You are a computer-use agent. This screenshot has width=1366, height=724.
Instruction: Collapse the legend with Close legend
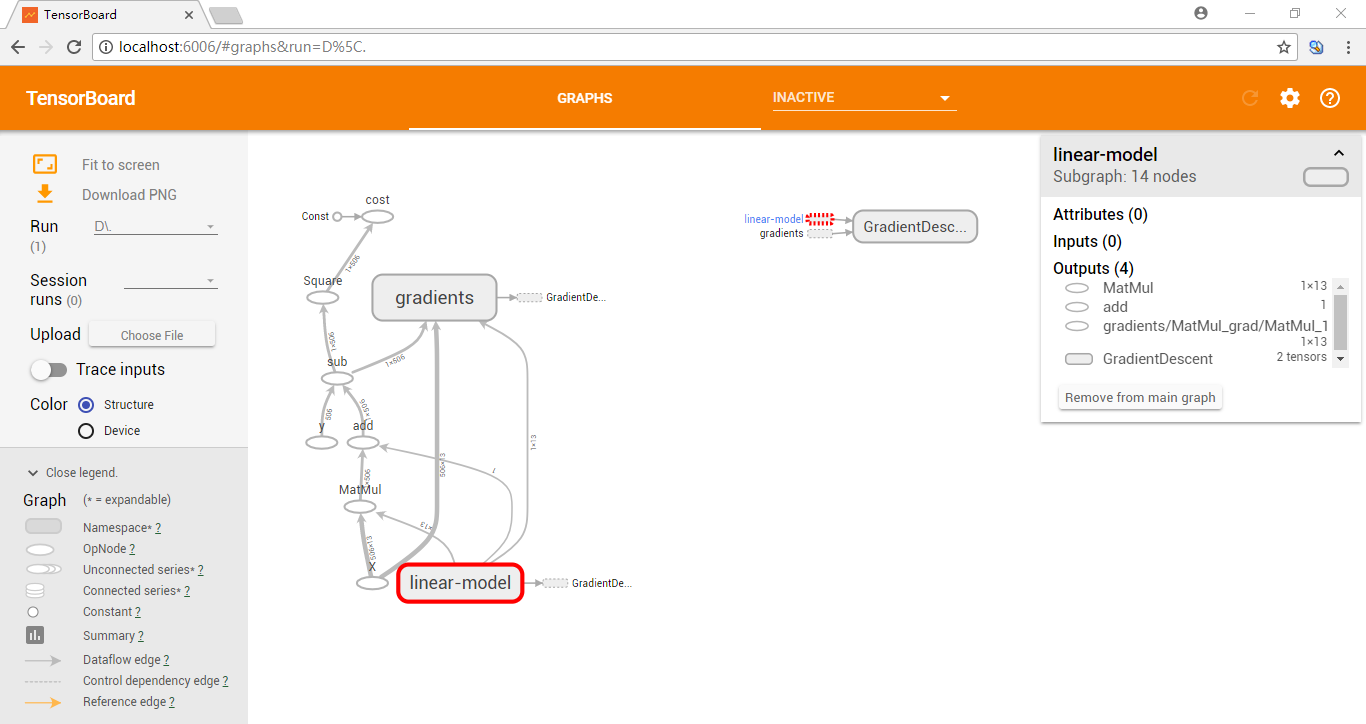point(73,473)
